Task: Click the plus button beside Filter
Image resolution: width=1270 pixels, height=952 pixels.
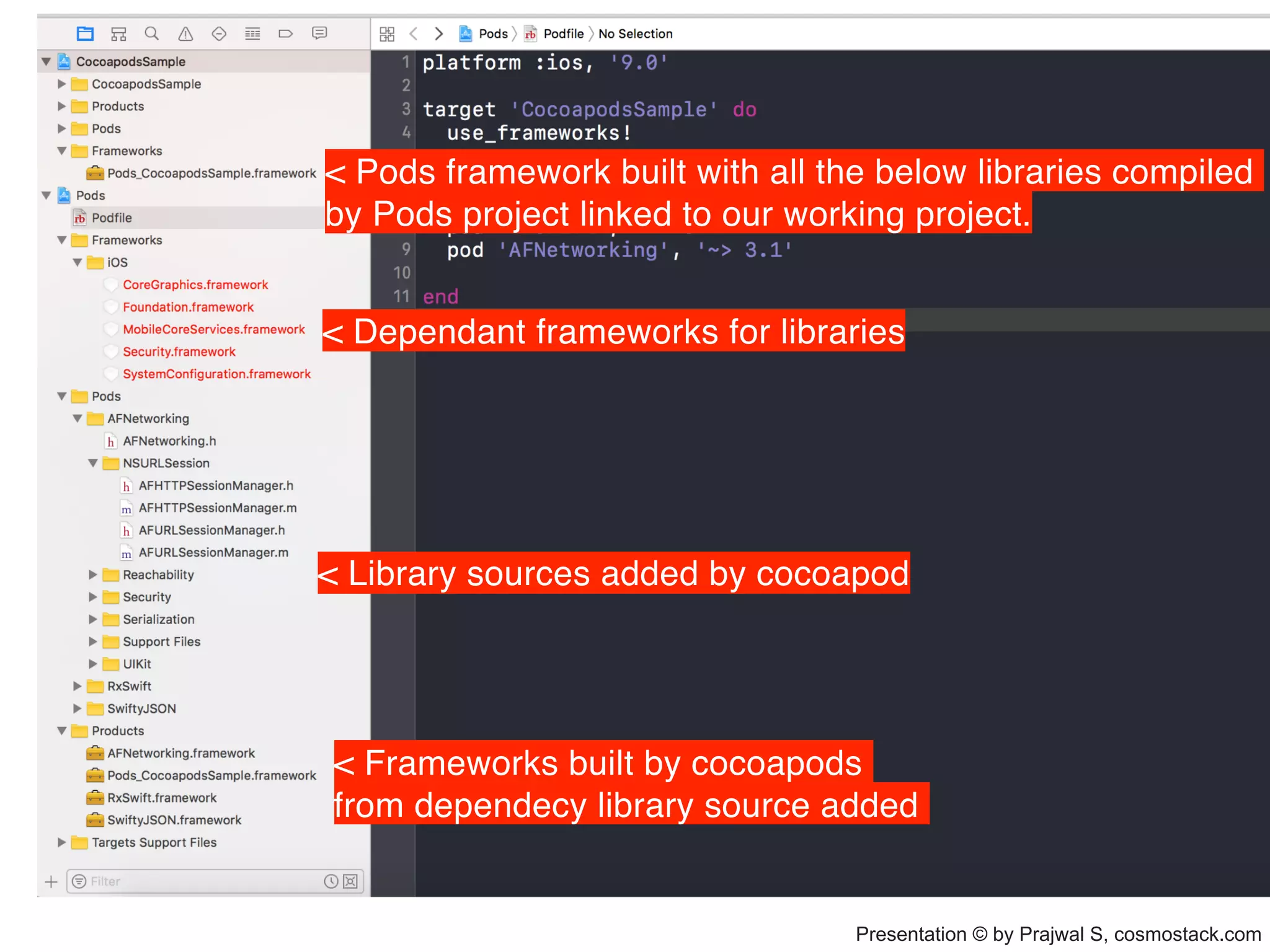Action: point(51,881)
